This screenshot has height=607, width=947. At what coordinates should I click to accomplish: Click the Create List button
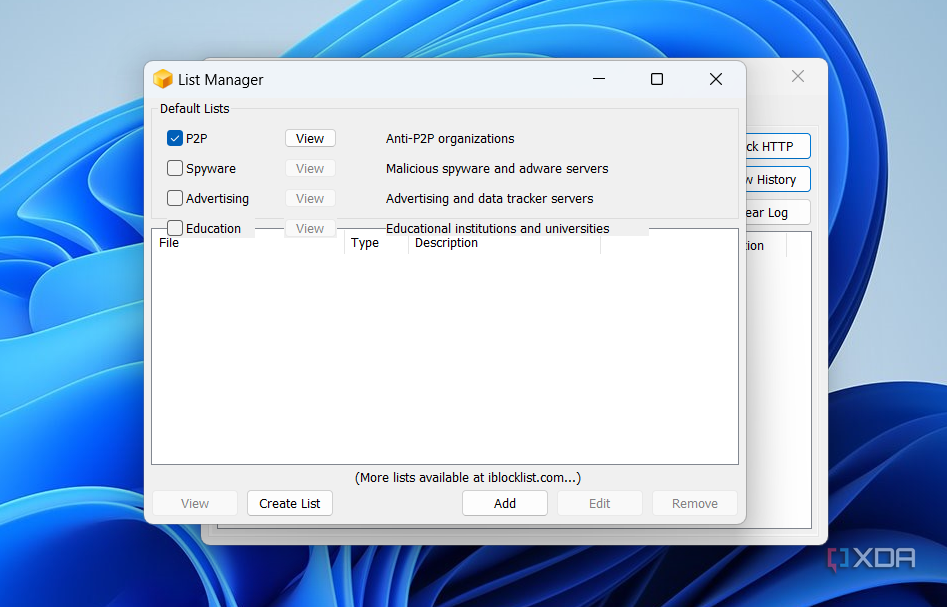pyautogui.click(x=290, y=503)
